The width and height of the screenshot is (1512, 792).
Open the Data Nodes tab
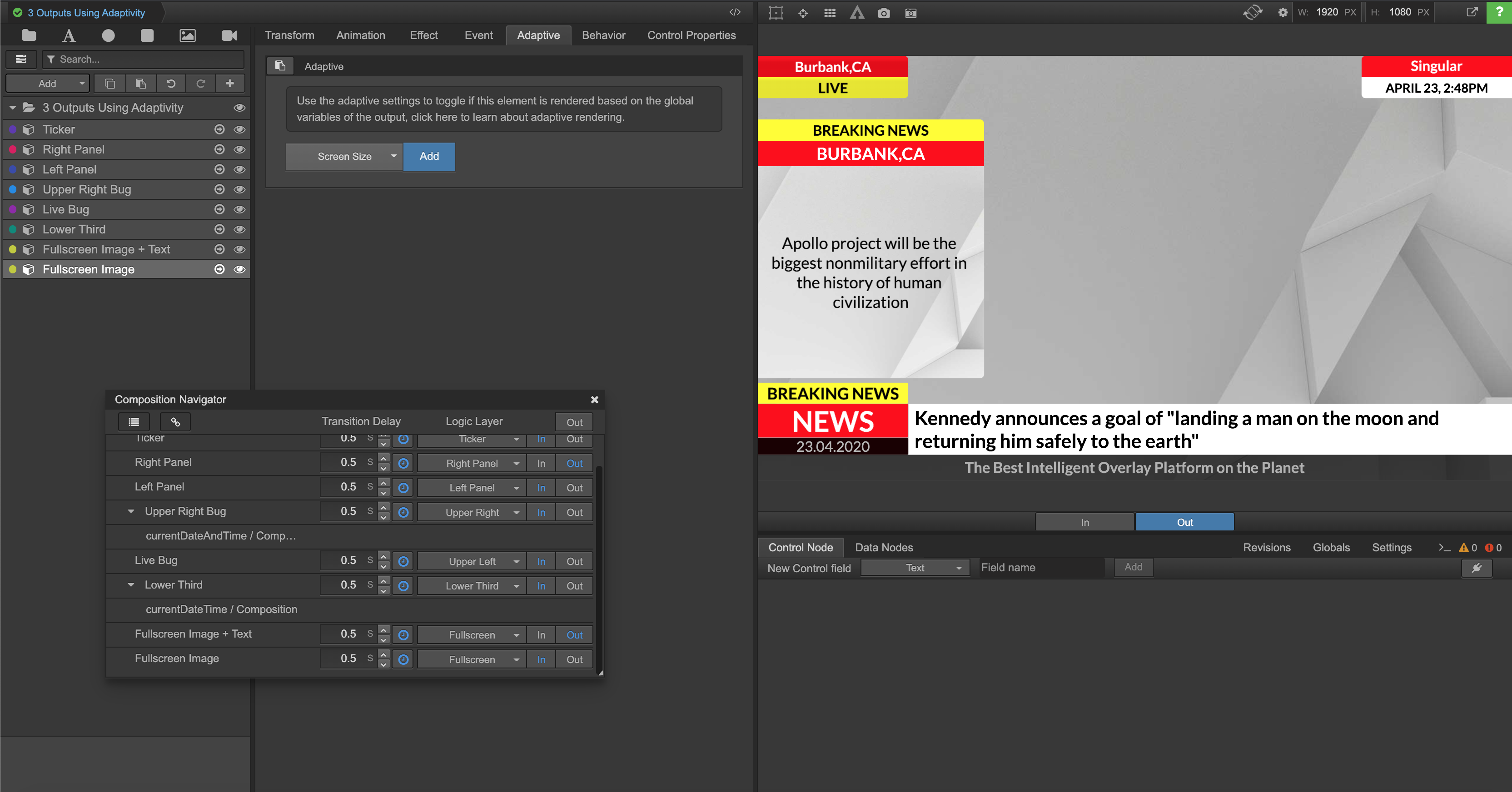click(883, 547)
